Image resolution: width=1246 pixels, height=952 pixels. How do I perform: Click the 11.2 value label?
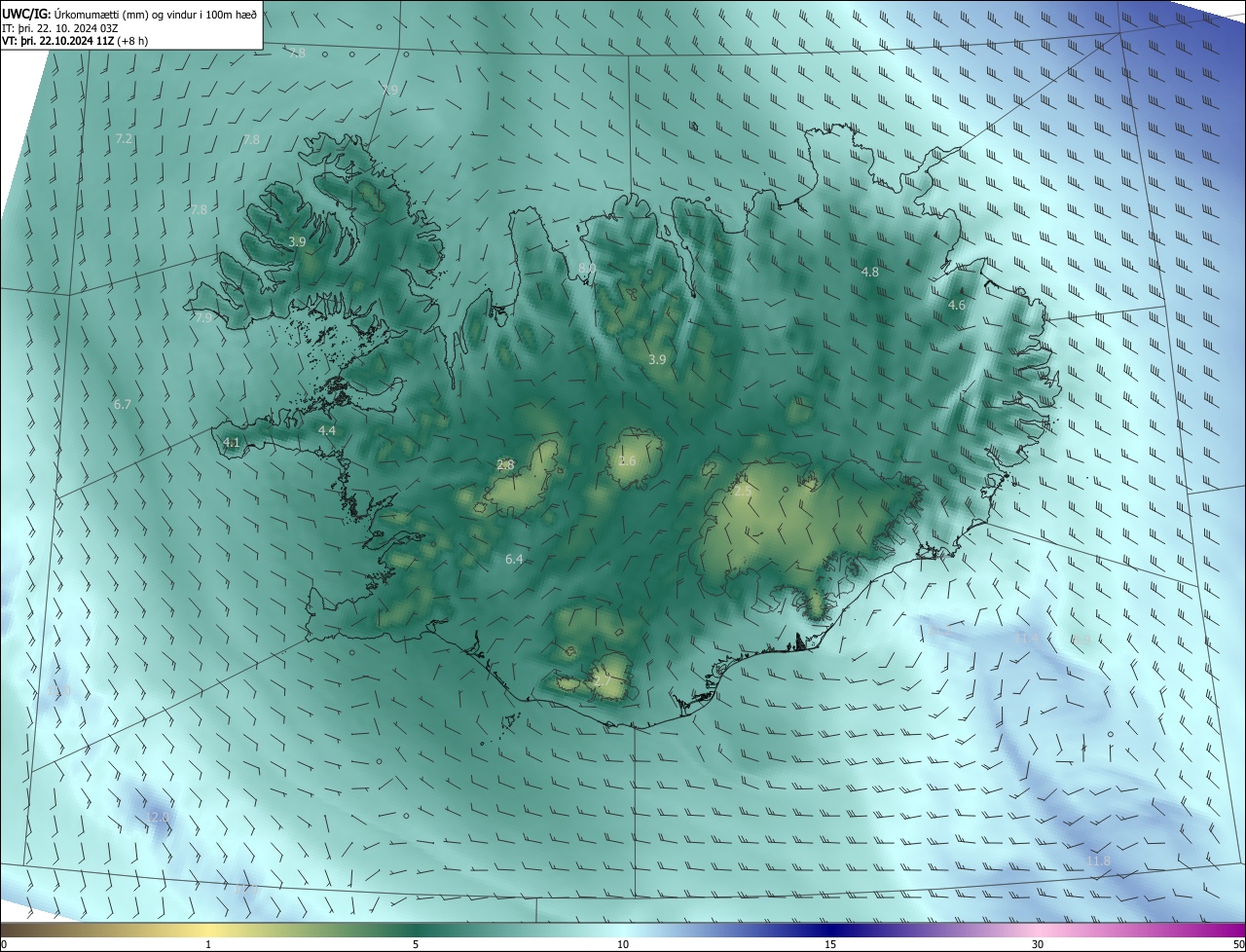(x=939, y=631)
